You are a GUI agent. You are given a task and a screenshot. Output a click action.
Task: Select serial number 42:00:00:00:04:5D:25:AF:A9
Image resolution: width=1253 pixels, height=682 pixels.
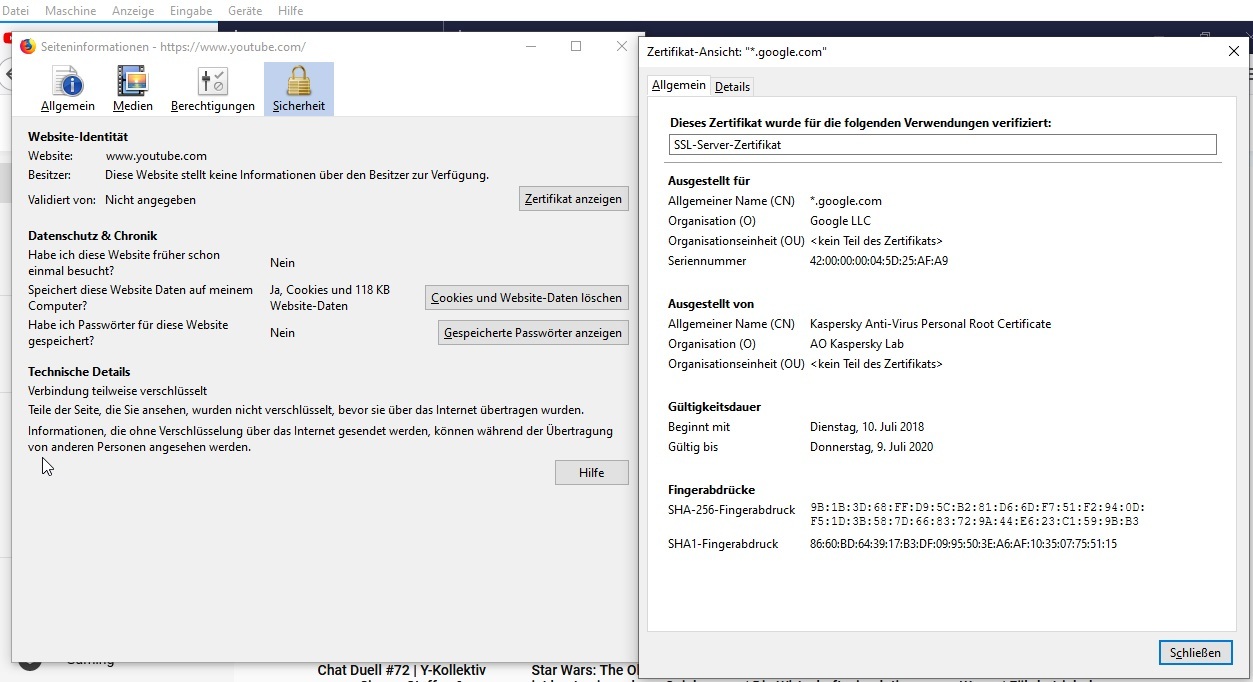pyautogui.click(x=879, y=261)
